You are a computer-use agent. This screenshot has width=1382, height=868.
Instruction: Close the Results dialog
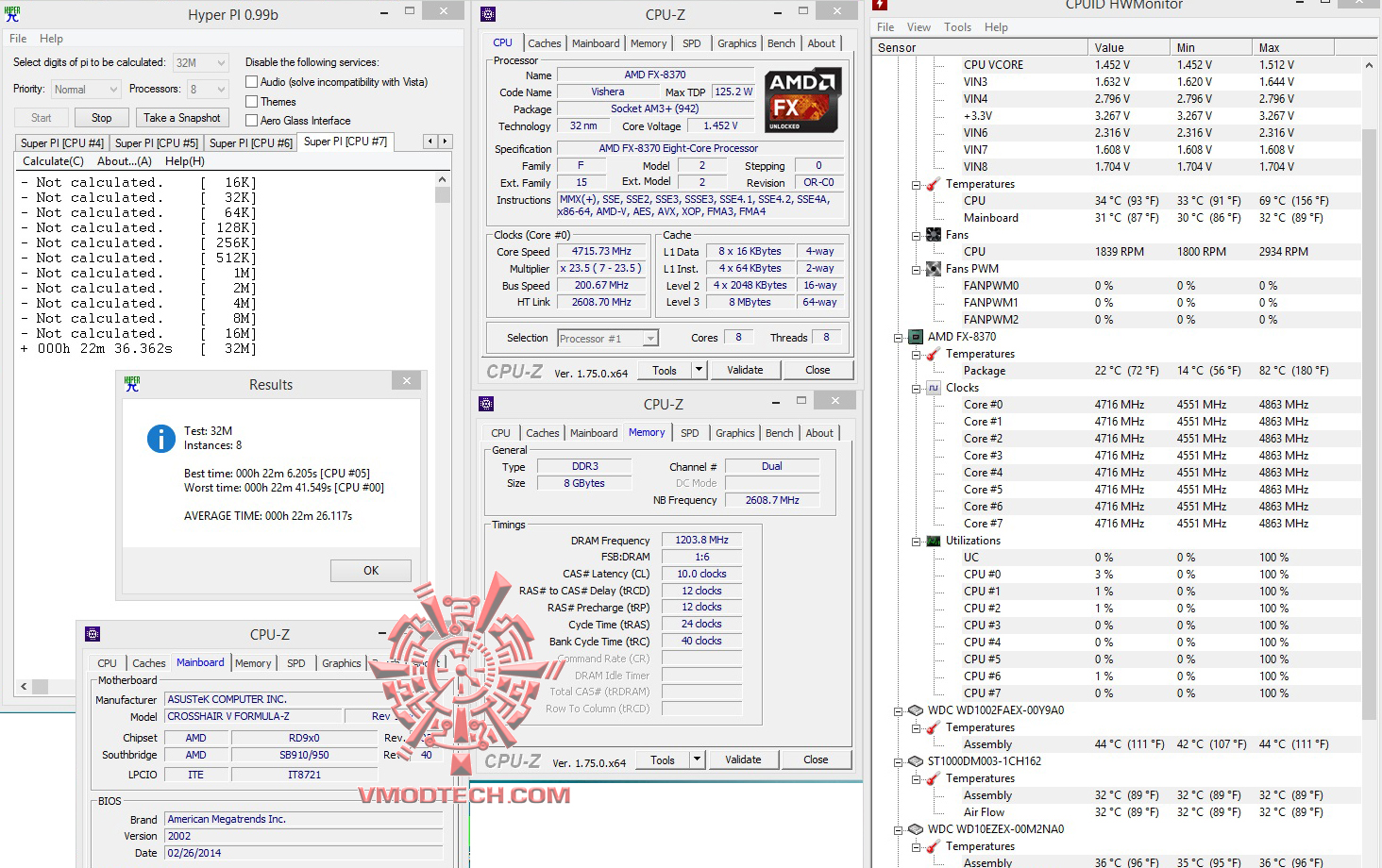point(407,381)
